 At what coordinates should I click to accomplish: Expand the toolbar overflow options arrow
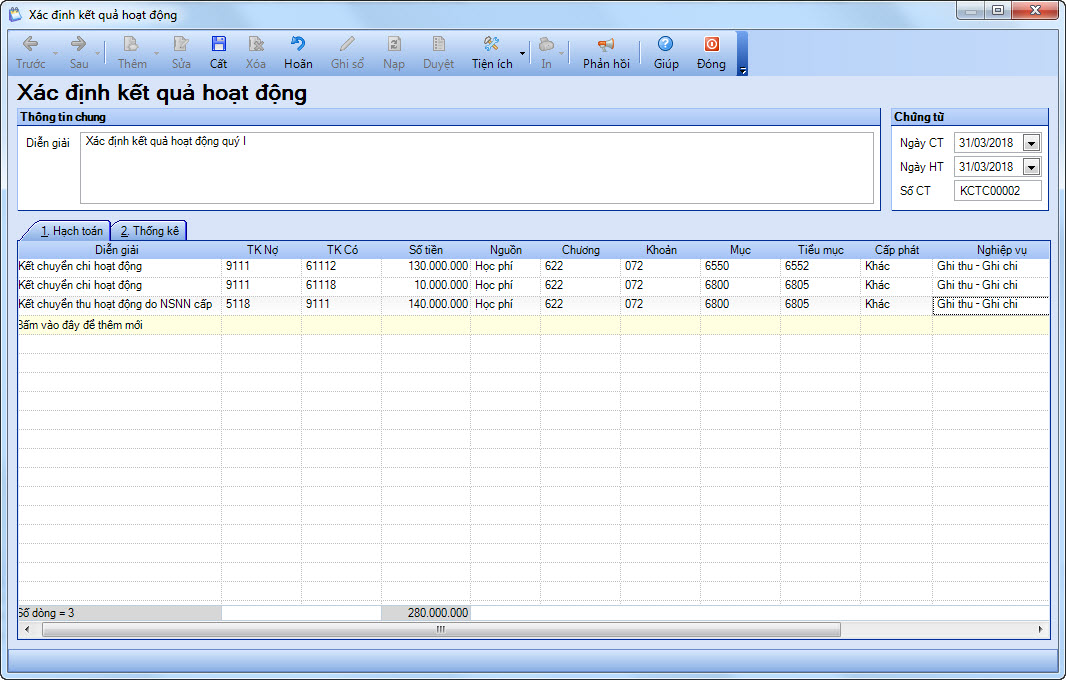(x=742, y=70)
